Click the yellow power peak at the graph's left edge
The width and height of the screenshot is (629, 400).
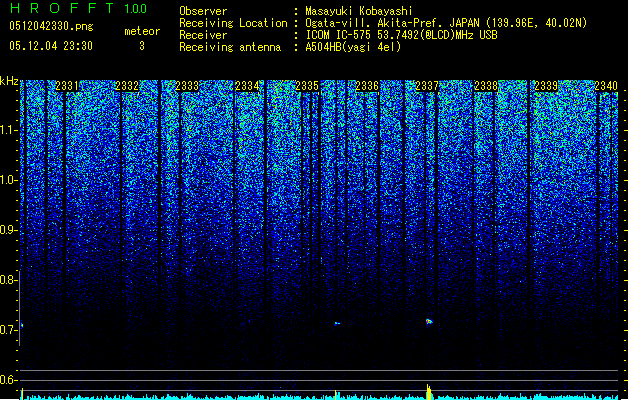22,394
